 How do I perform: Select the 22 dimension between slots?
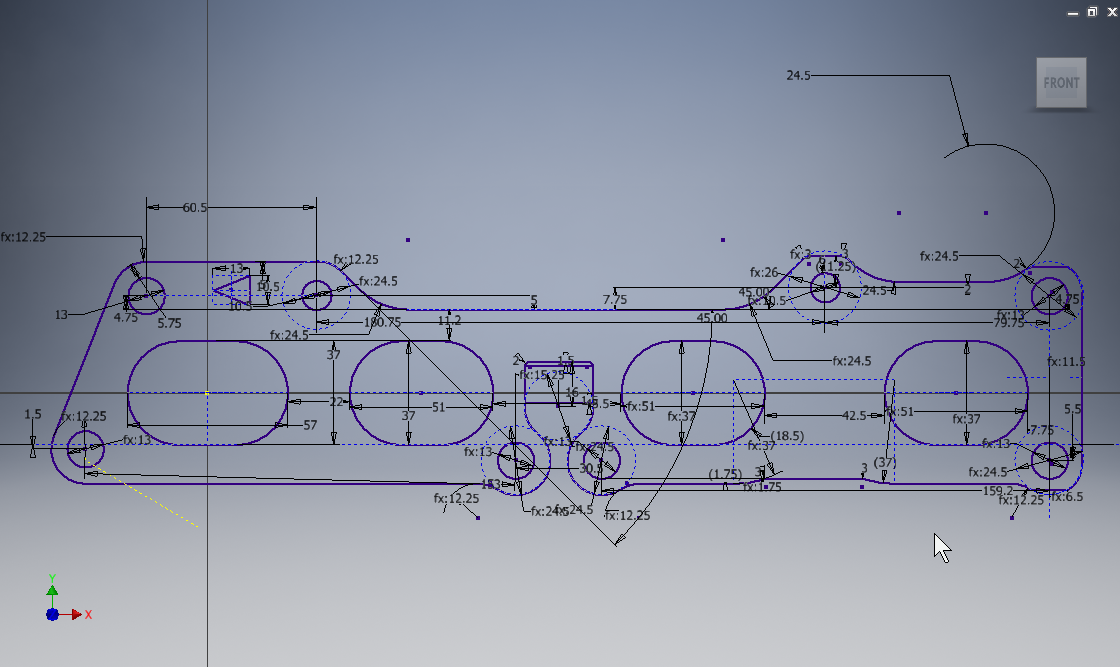[x=336, y=402]
